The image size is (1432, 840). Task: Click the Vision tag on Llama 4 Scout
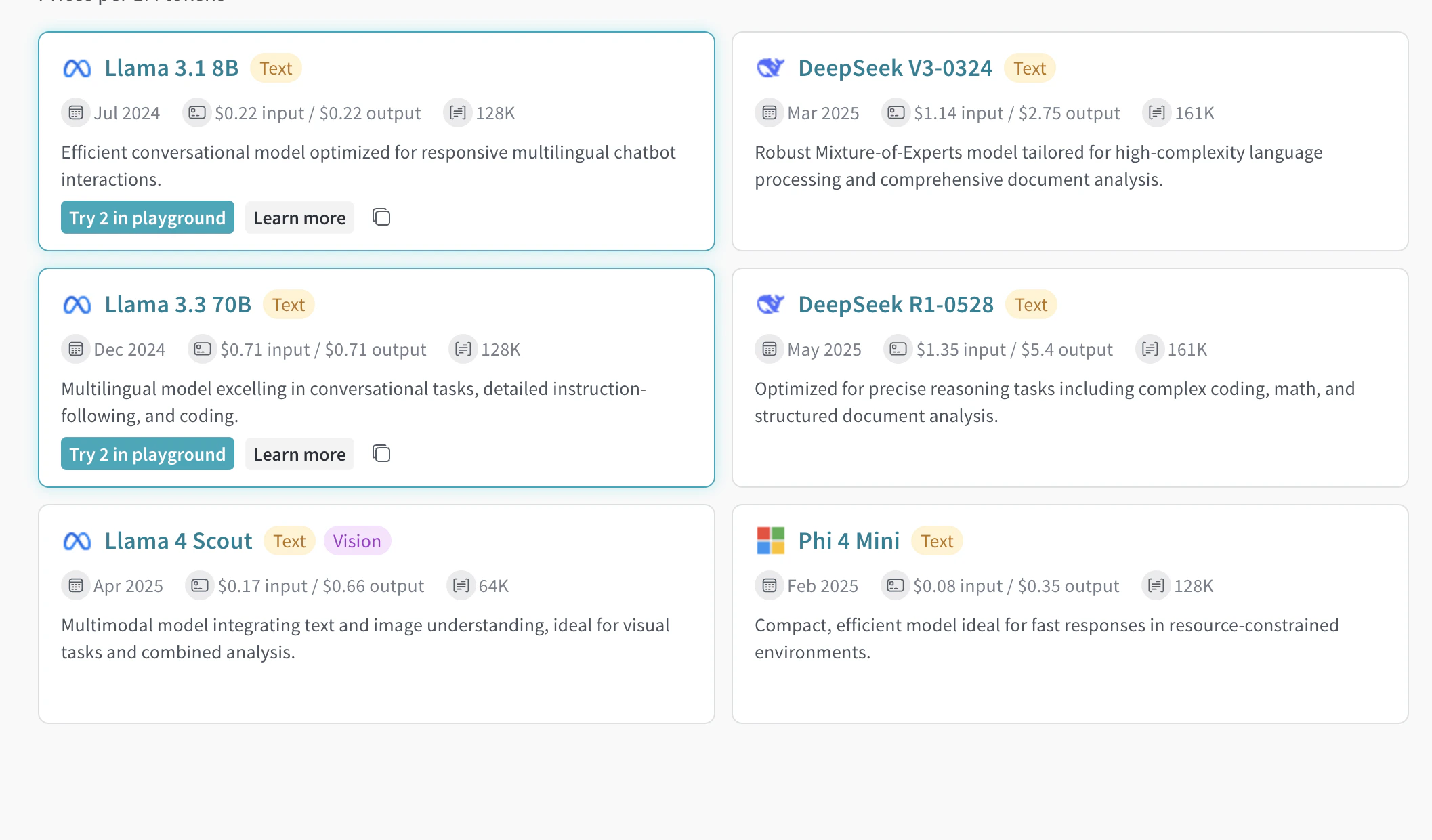coord(357,541)
